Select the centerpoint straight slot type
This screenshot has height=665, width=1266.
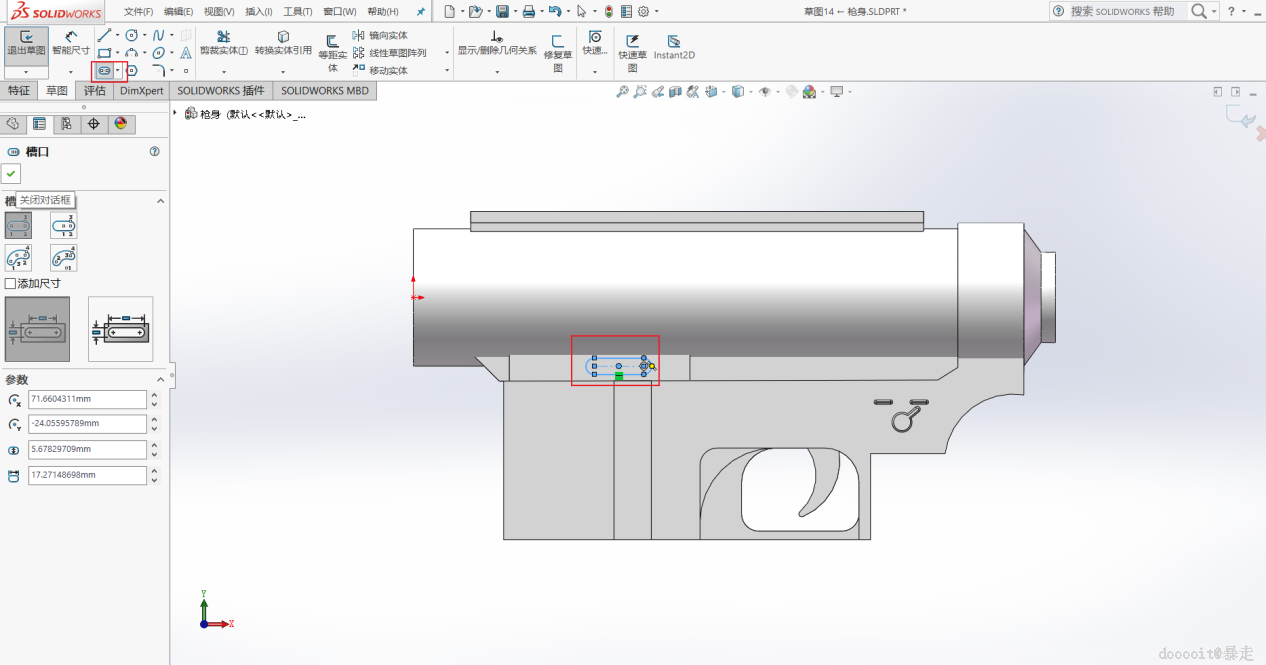[64, 225]
